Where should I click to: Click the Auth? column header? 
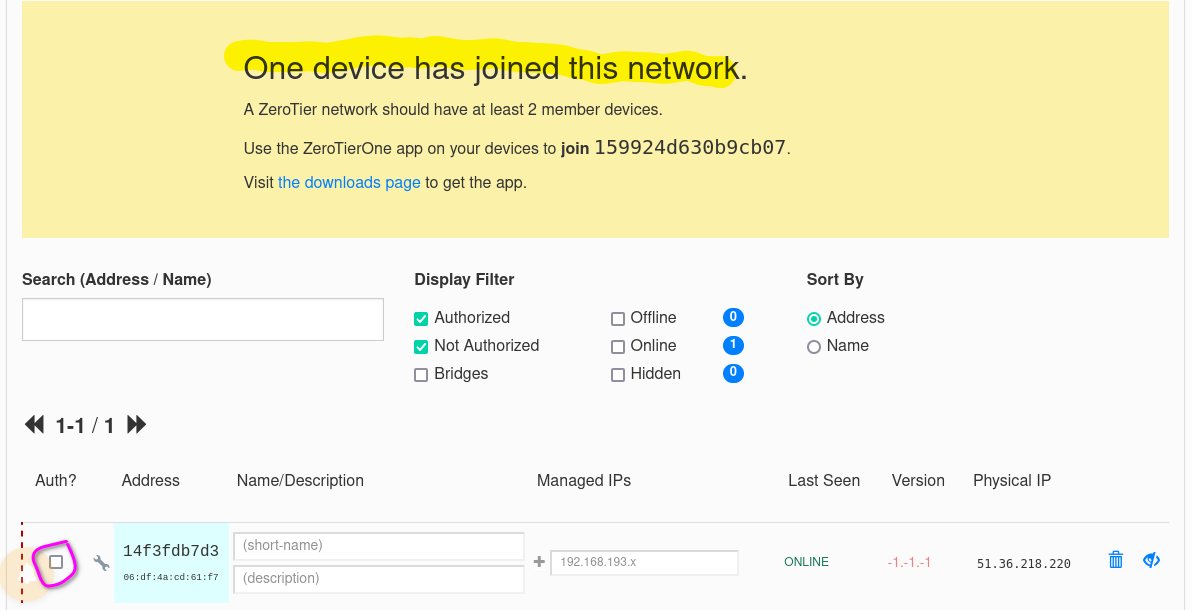55,481
